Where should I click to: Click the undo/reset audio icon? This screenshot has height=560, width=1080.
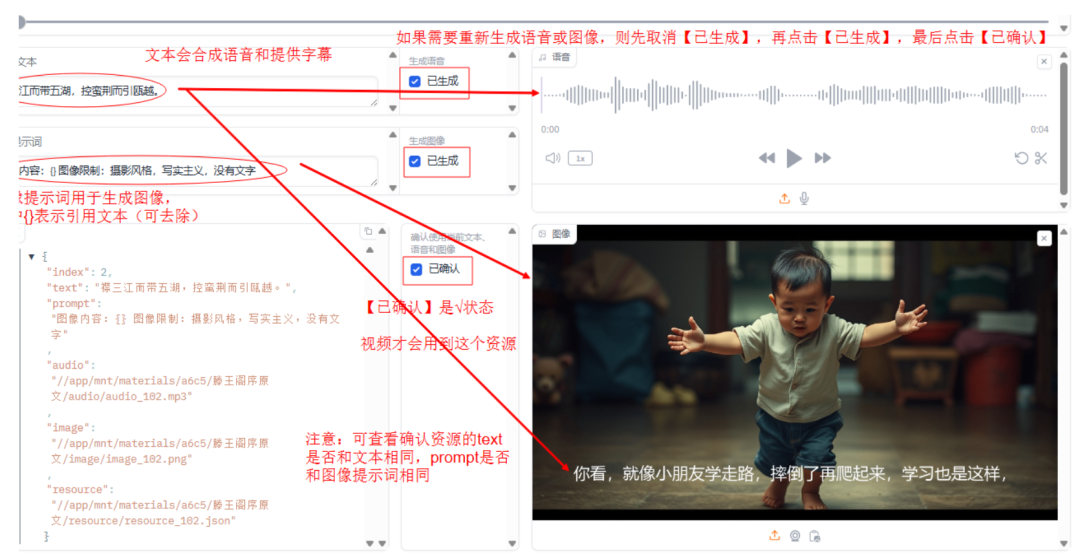tap(1021, 158)
